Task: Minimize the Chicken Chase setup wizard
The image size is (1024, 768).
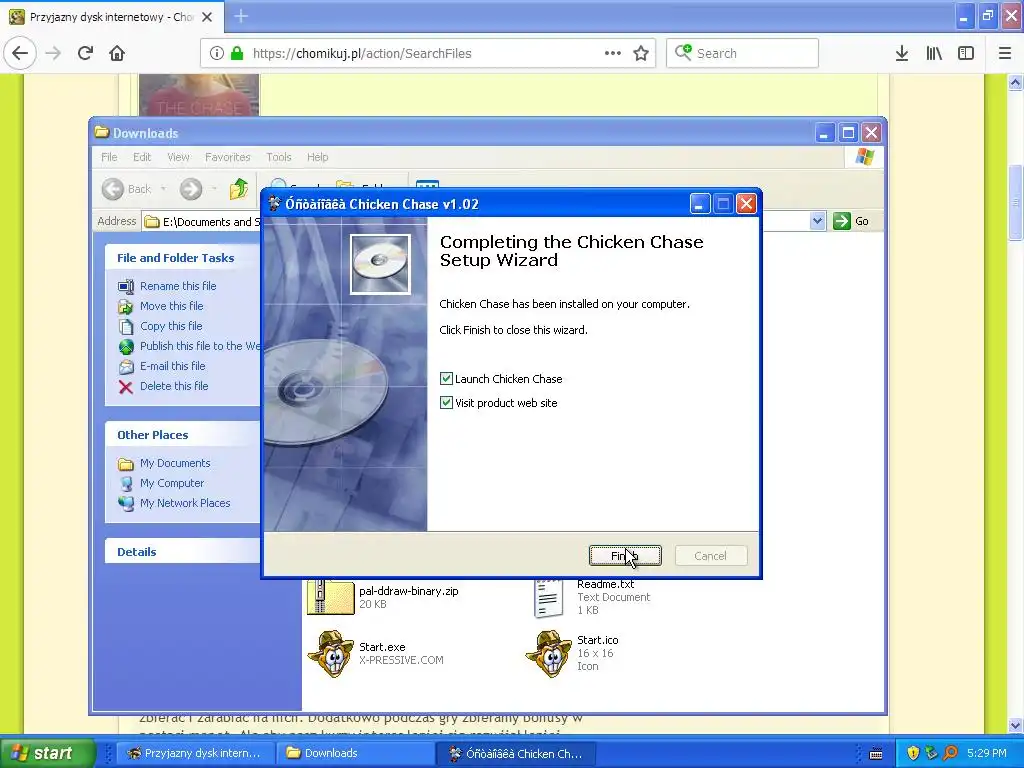Action: click(x=699, y=204)
